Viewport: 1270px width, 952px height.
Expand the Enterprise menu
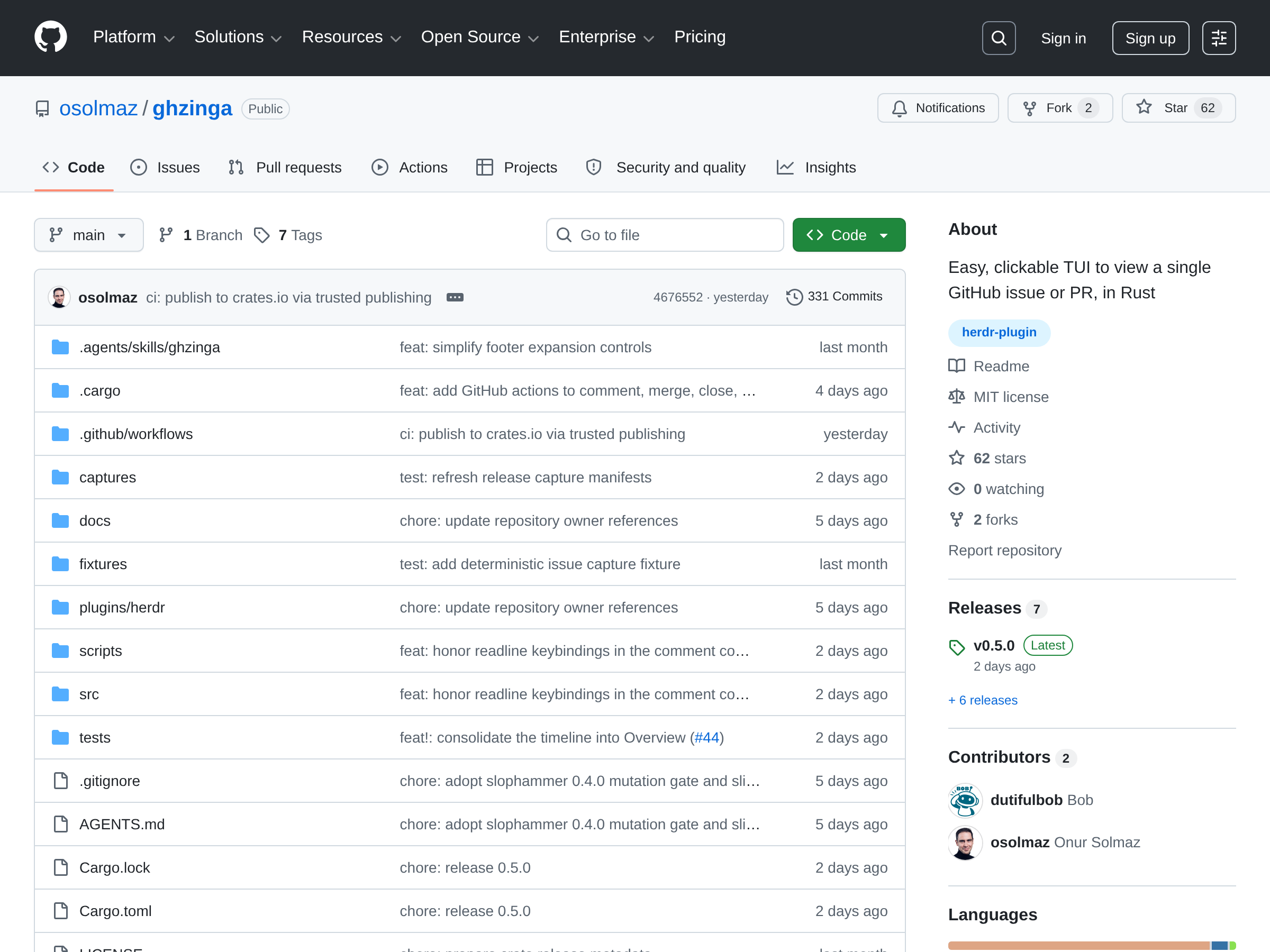(x=606, y=38)
